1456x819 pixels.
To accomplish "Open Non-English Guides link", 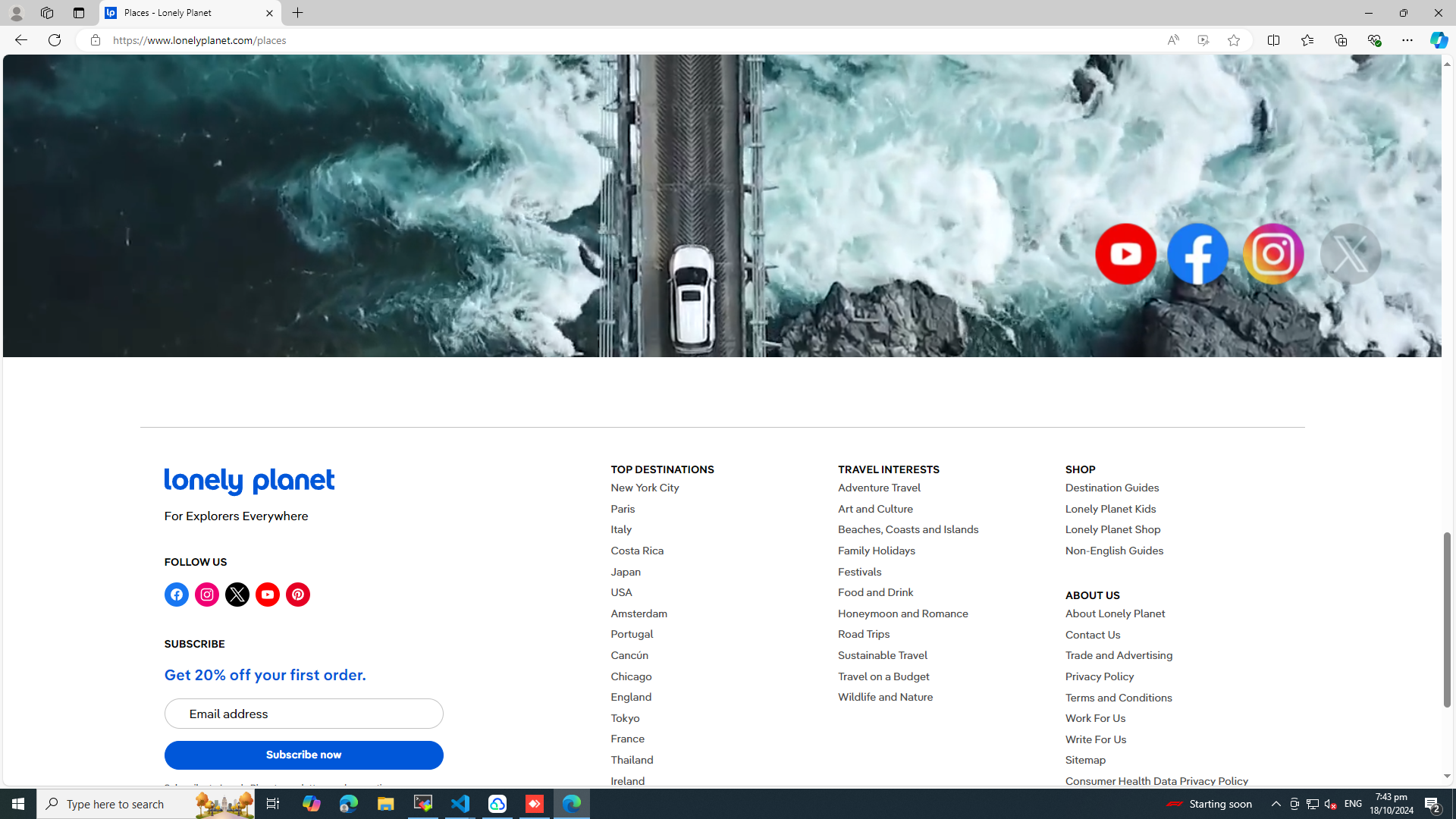I will pyautogui.click(x=1115, y=551).
